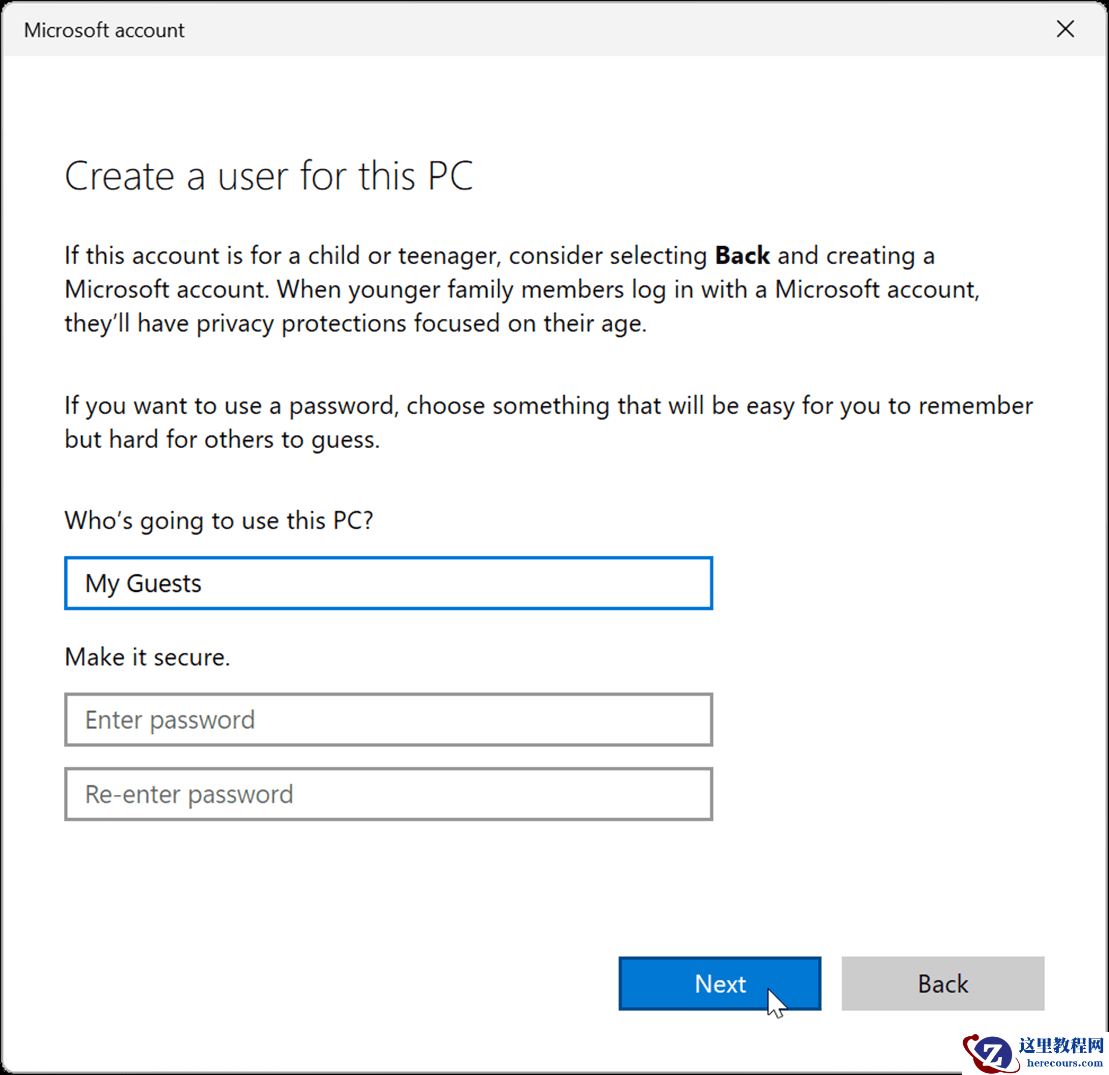Viewport: 1109px width, 1075px height.
Task: Click the Make it secure label
Action: (x=147, y=656)
